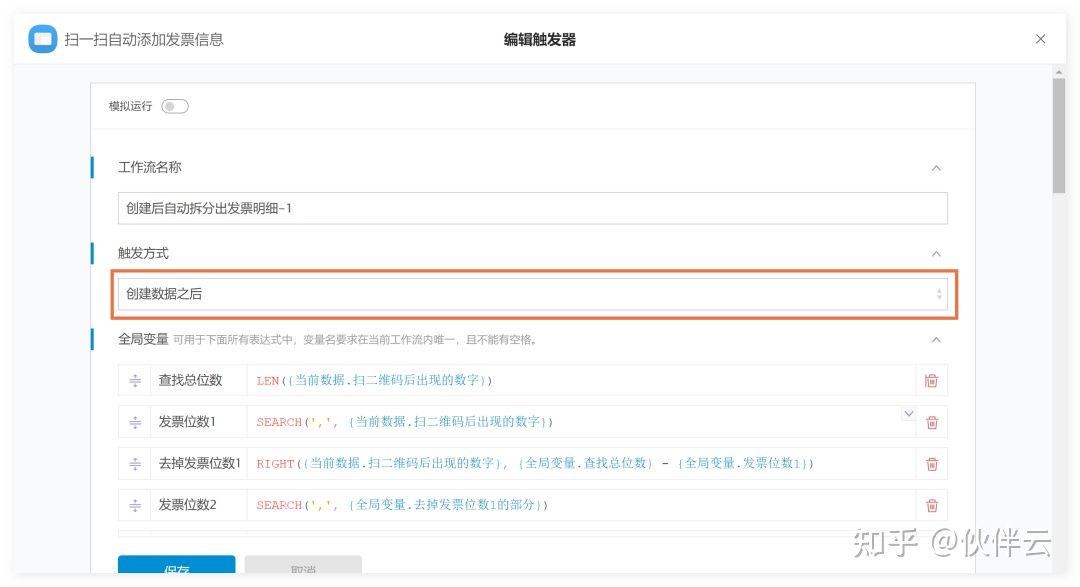Toggle the 模拟运行 switch
Screen dimensions: 1080x587
[x=175, y=107]
